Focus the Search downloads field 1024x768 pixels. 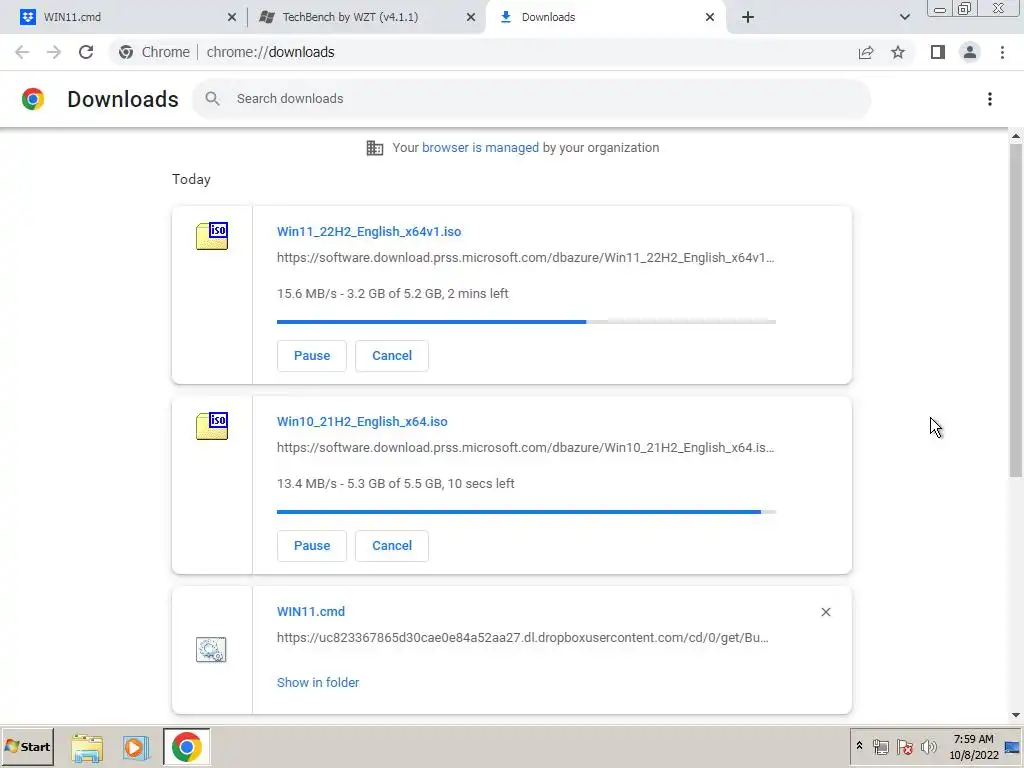coord(532,99)
